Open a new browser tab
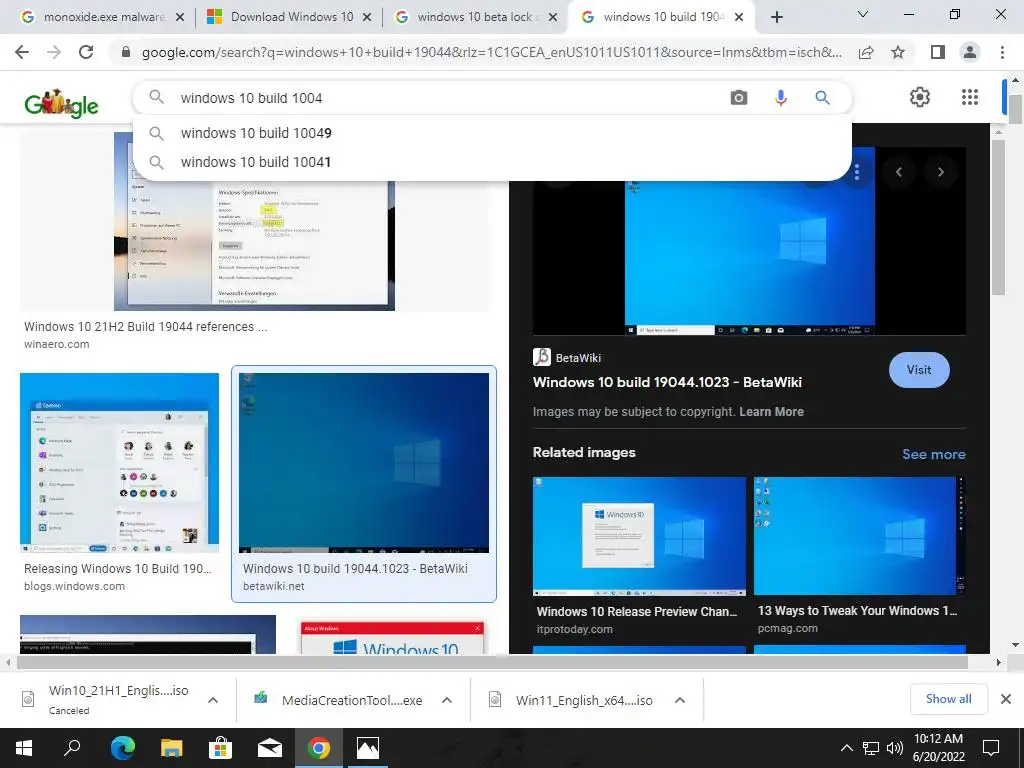Viewport: 1024px width, 768px height. point(776,17)
